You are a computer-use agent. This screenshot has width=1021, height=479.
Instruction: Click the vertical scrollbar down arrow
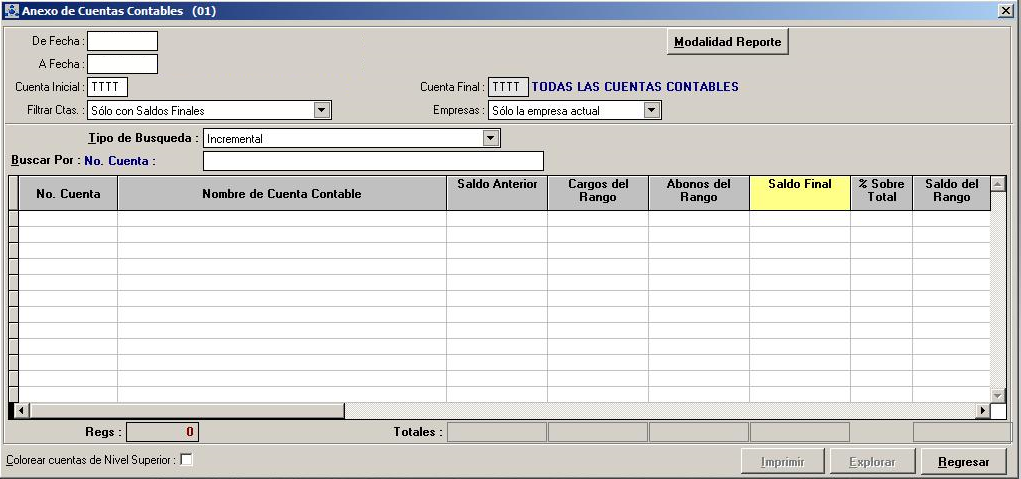pos(997,394)
